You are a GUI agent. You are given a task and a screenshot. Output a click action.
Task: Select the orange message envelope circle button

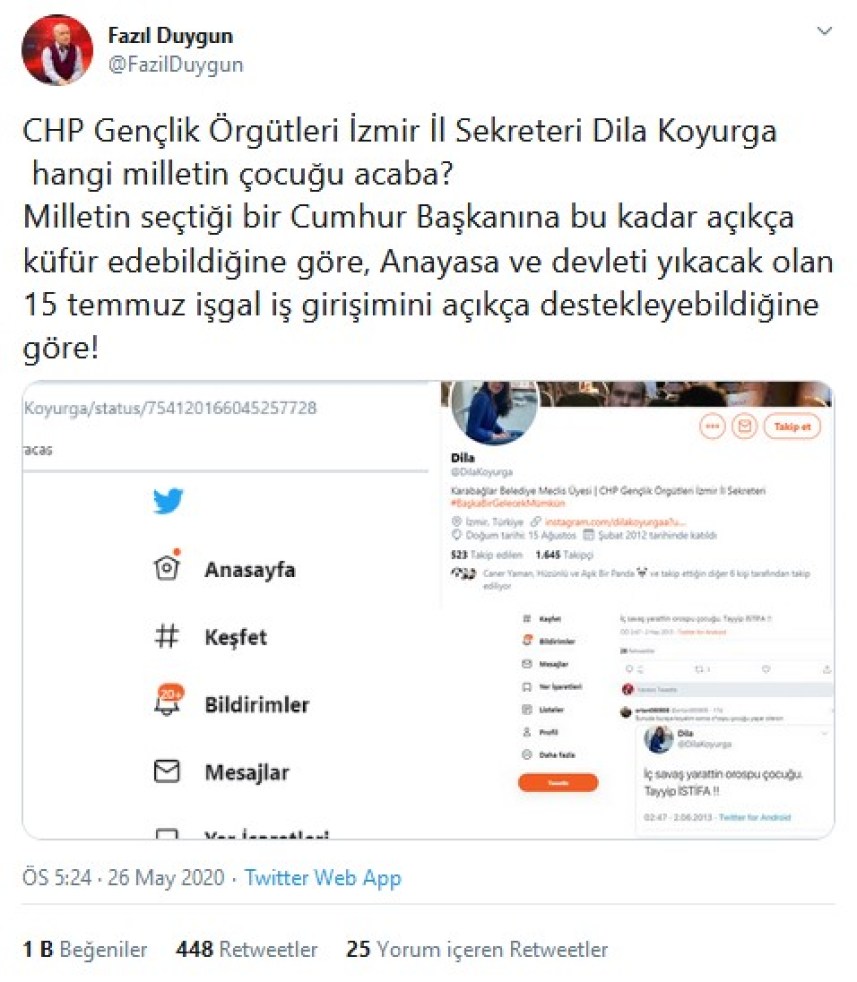[x=744, y=426]
